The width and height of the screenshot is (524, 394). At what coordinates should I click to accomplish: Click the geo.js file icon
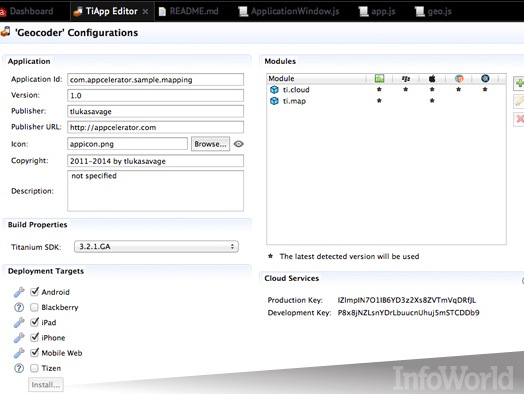419,12
